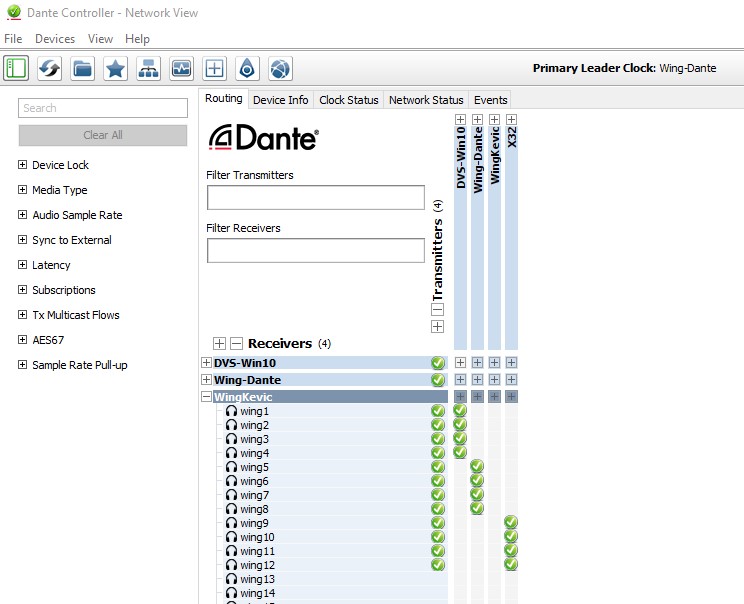This screenshot has width=744, height=604.
Task: Toggle the wing7 subscription from Wing-Dante
Action: click(x=477, y=494)
